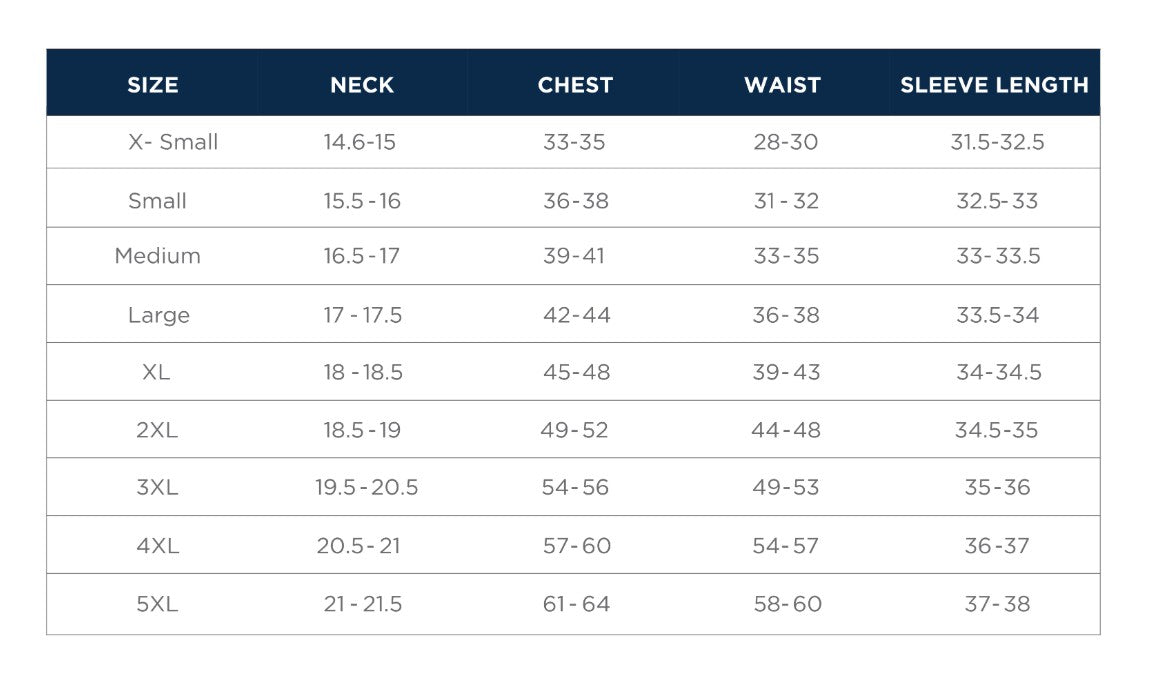Click waist value 44-48 in 2XL row
Screen dimensions: 1150x687
tap(786, 430)
